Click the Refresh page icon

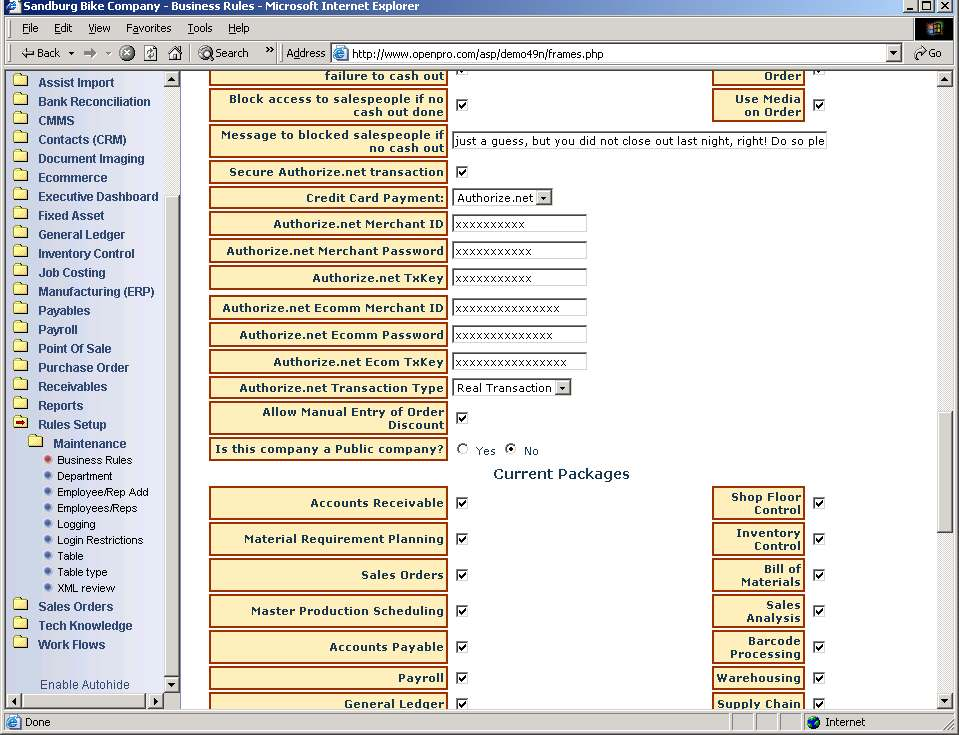[151, 53]
